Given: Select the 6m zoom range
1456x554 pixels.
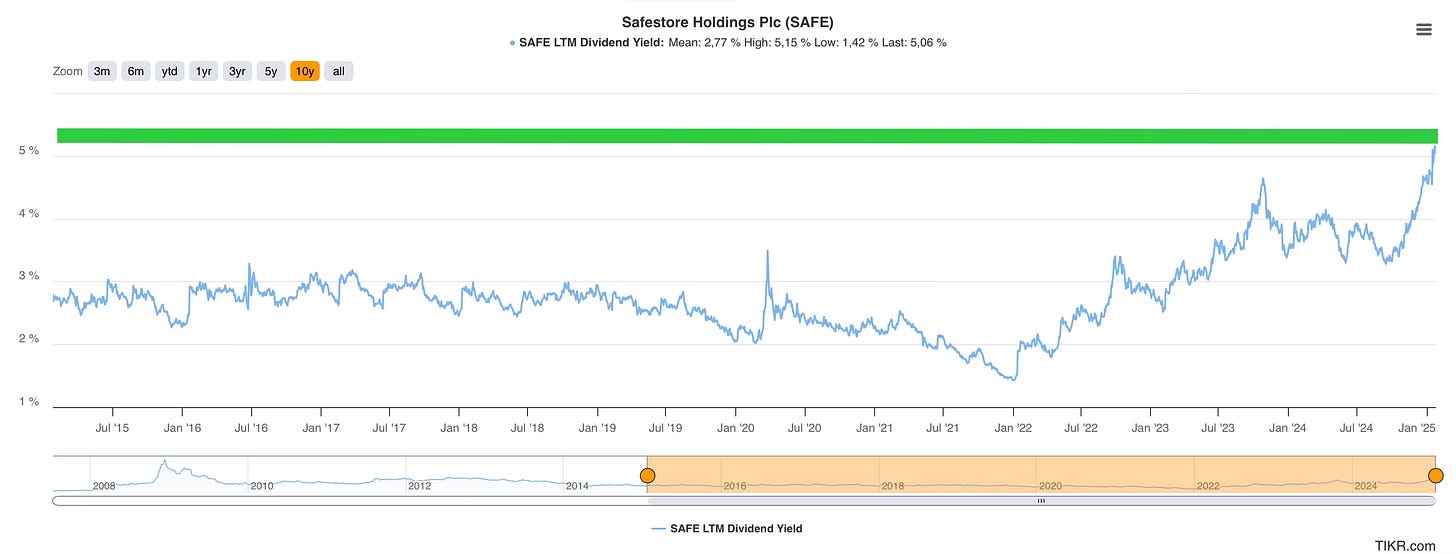Looking at the screenshot, I should (x=136, y=71).
